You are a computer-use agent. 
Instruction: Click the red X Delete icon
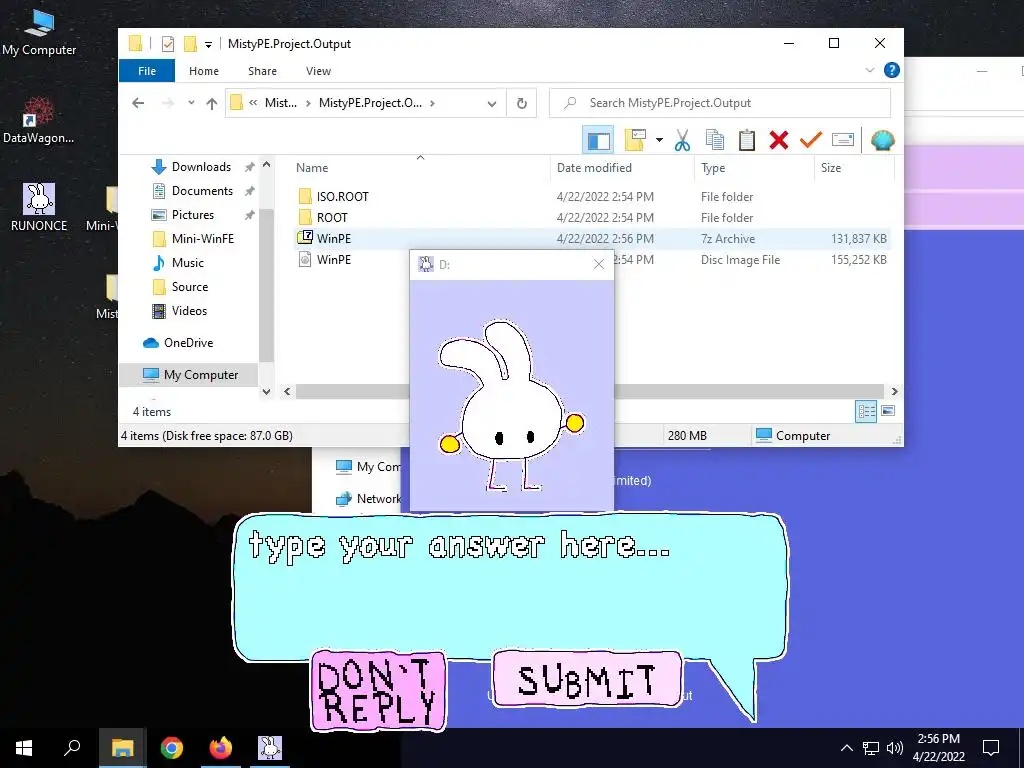point(778,140)
